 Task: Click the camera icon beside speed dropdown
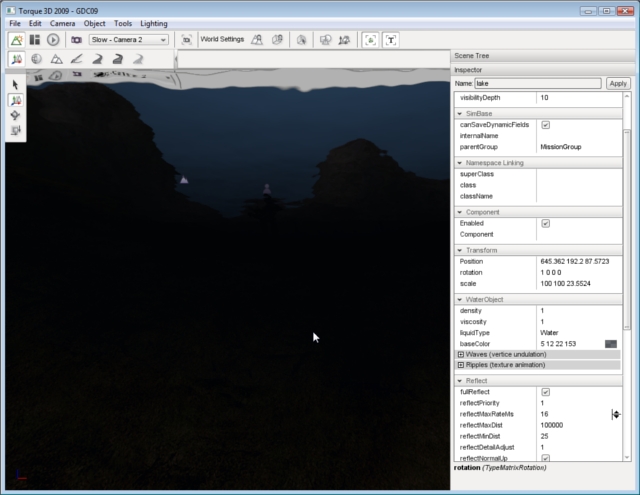[76, 39]
